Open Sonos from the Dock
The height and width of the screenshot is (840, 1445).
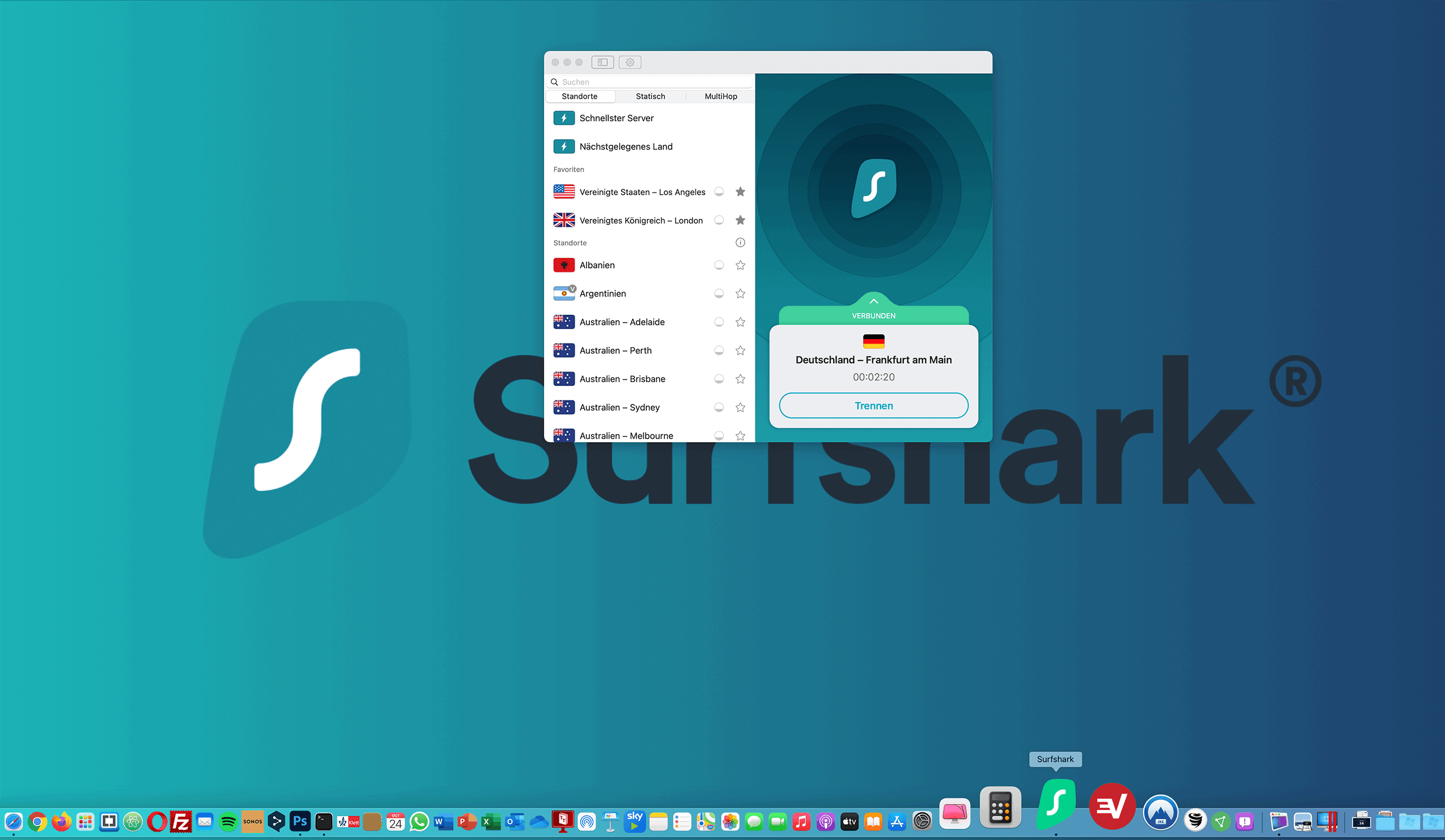point(252,821)
